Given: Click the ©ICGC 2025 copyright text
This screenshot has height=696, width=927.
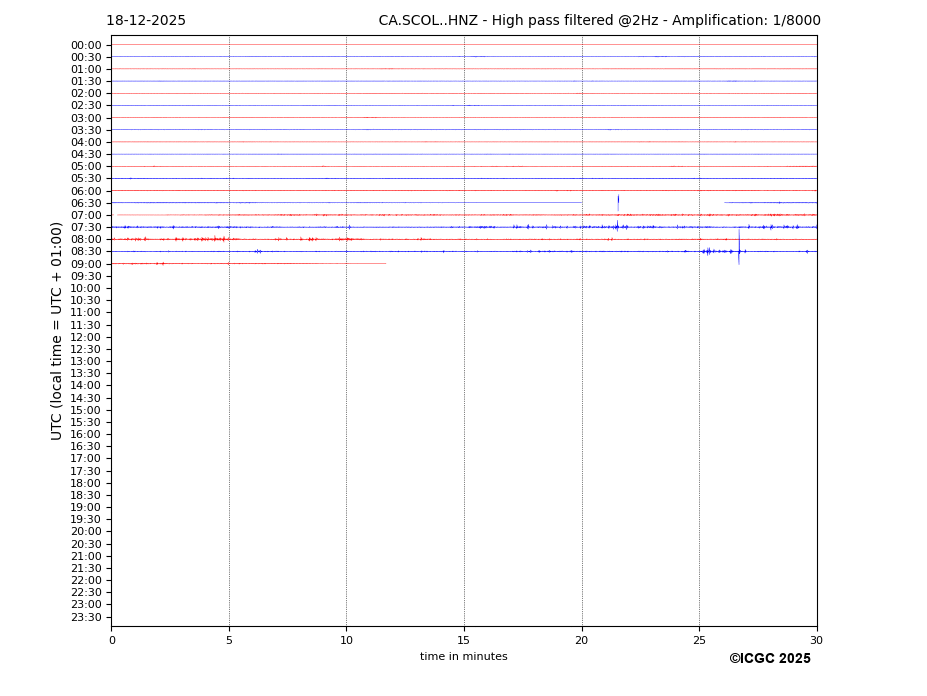Looking at the screenshot, I should (769, 659).
